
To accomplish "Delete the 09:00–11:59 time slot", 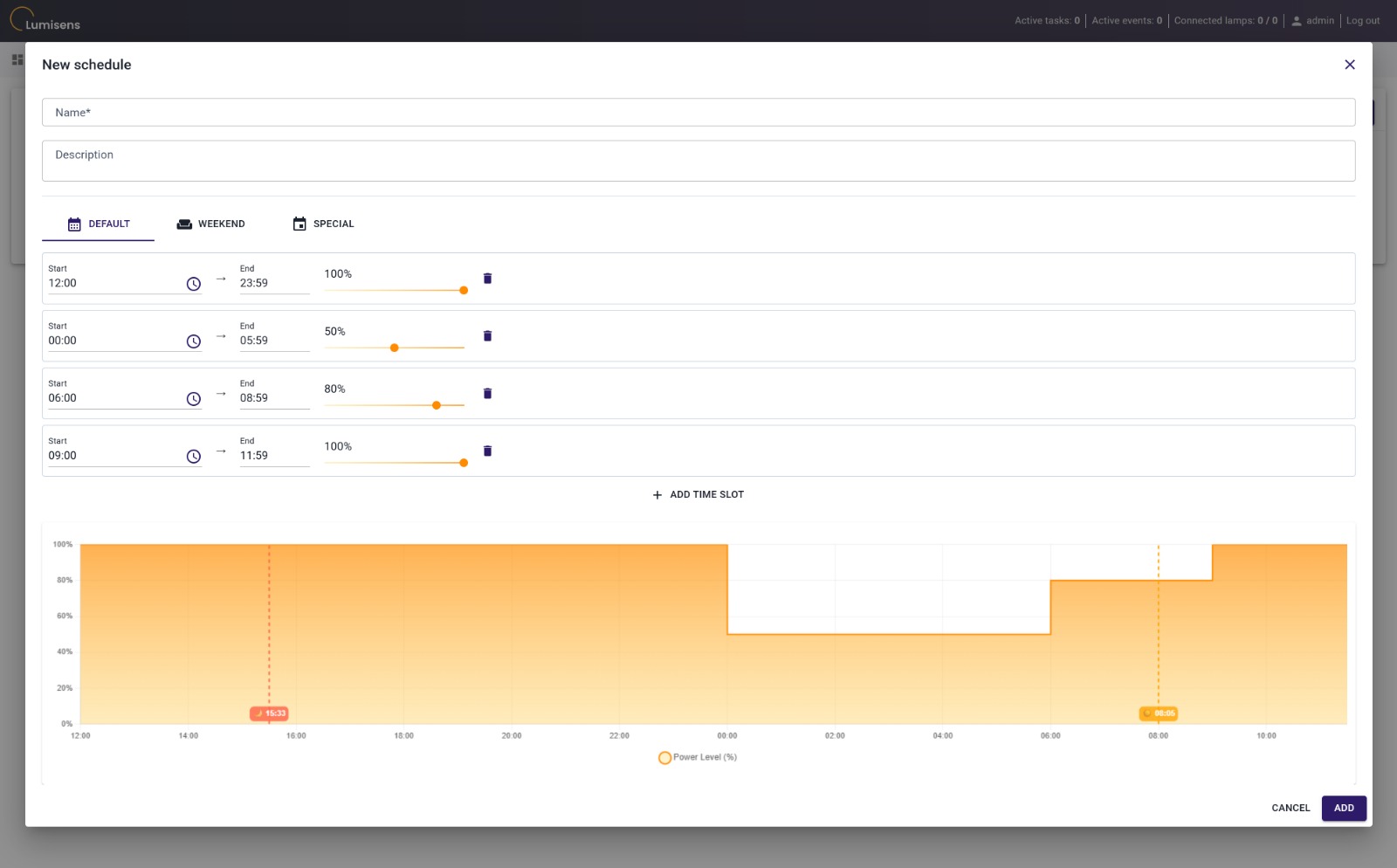I will point(488,451).
